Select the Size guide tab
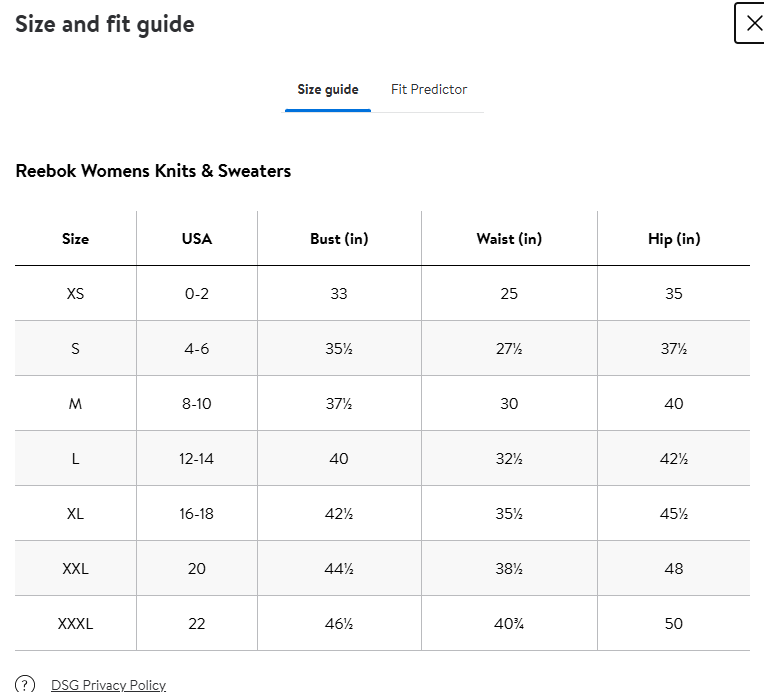Image resolution: width=764 pixels, height=692 pixels. coord(327,89)
